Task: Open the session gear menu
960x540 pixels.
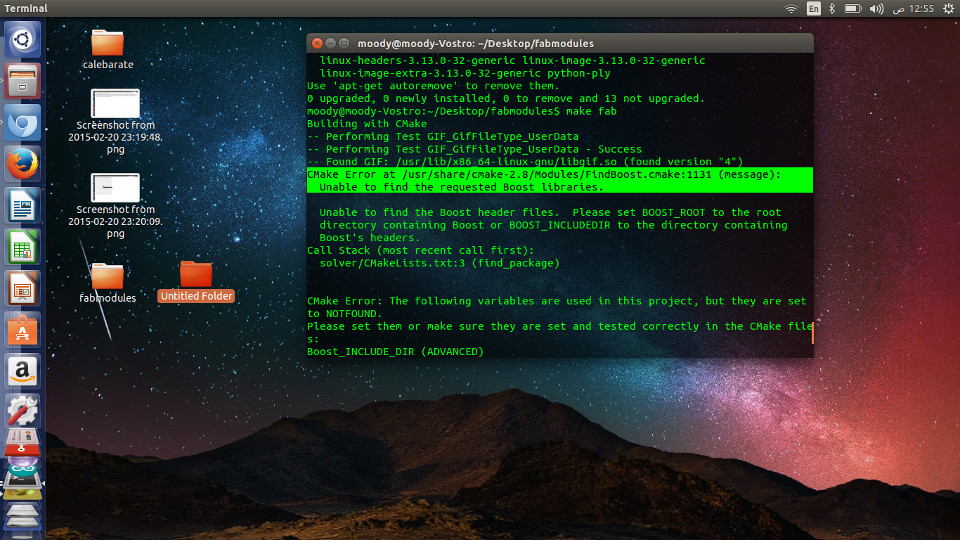Action: [948, 9]
